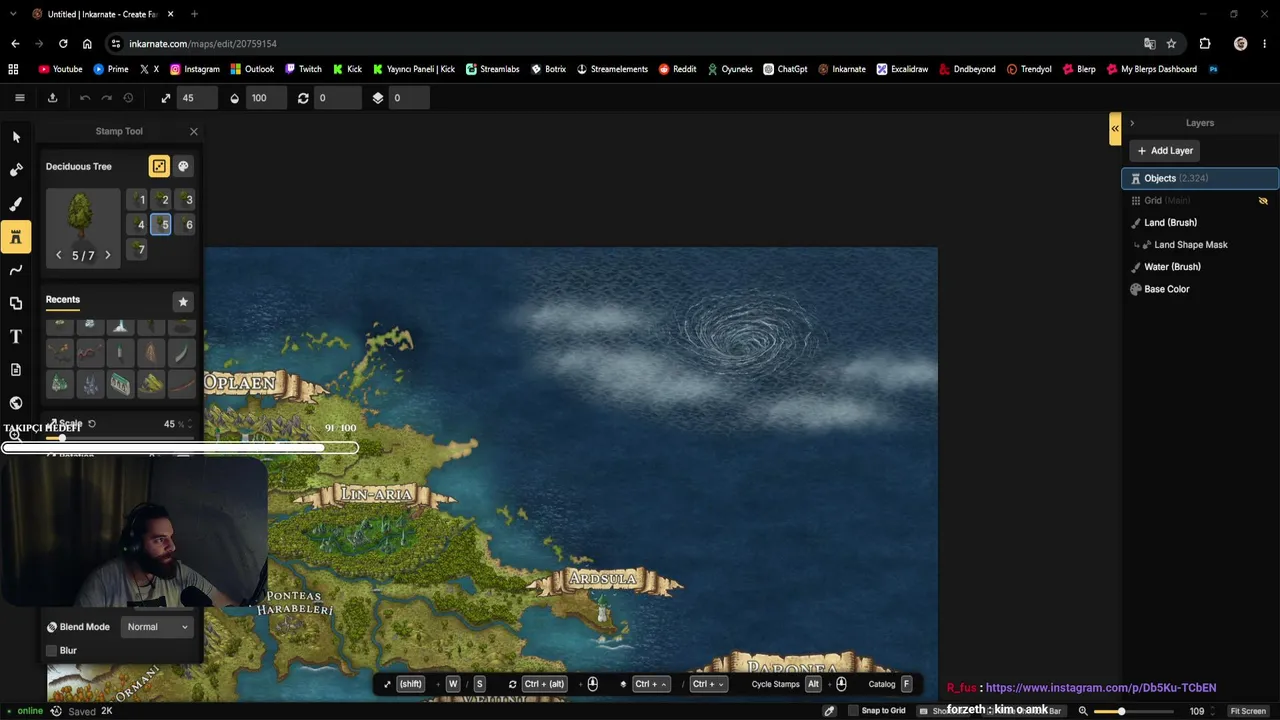Select the Text tool

16,337
